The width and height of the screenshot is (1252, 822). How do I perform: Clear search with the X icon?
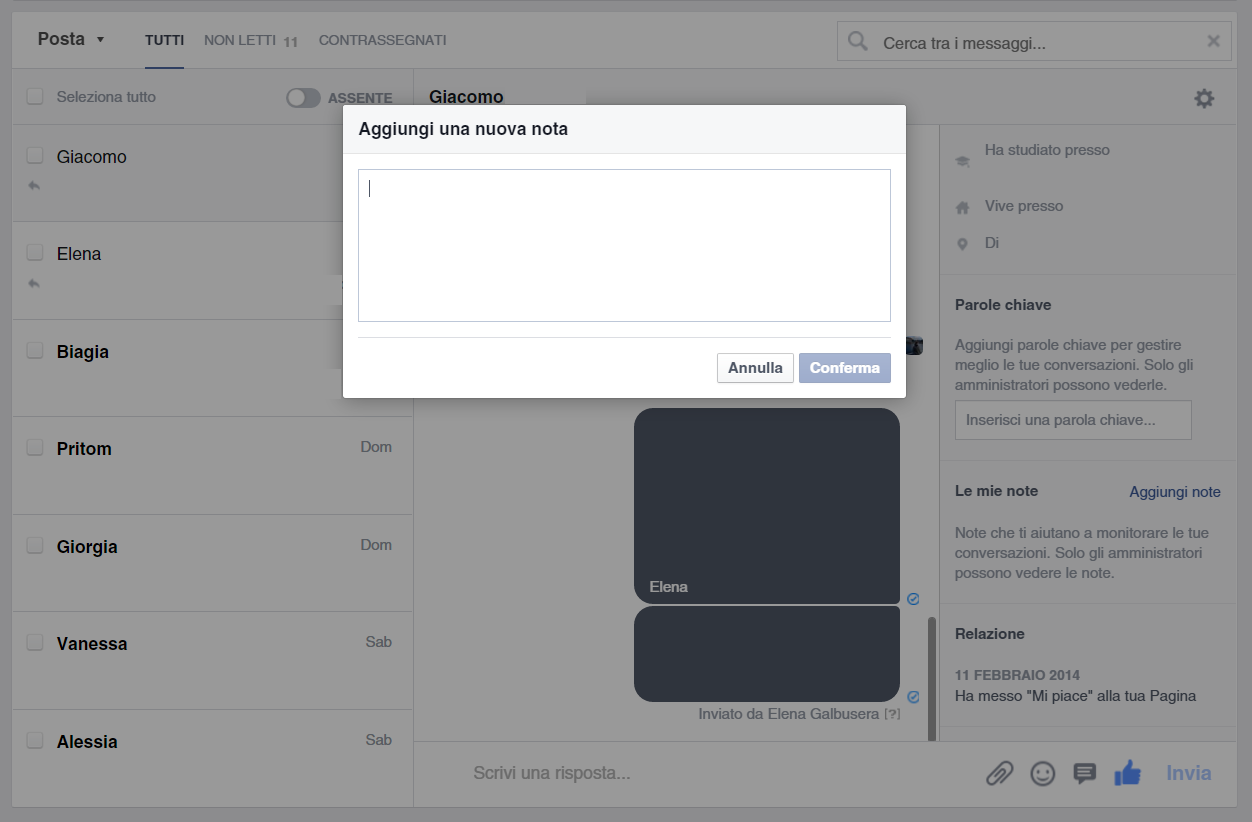1213,42
